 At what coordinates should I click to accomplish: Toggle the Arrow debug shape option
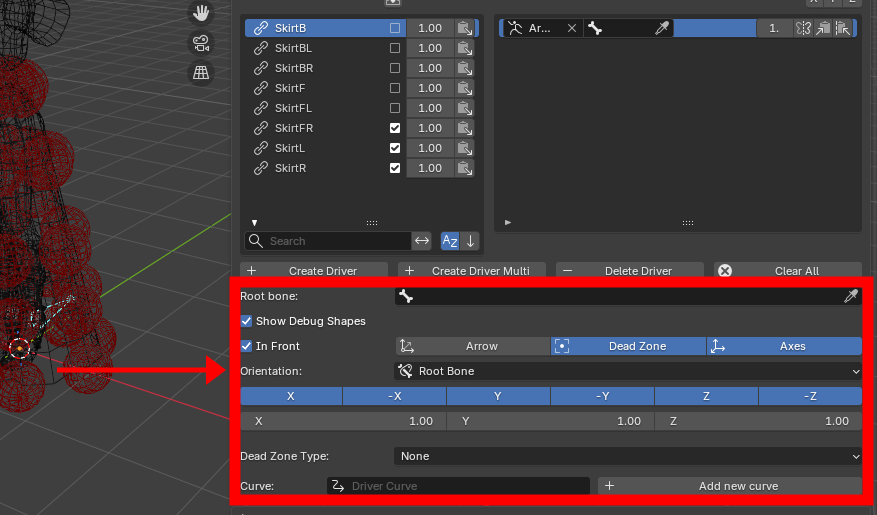(x=473, y=346)
